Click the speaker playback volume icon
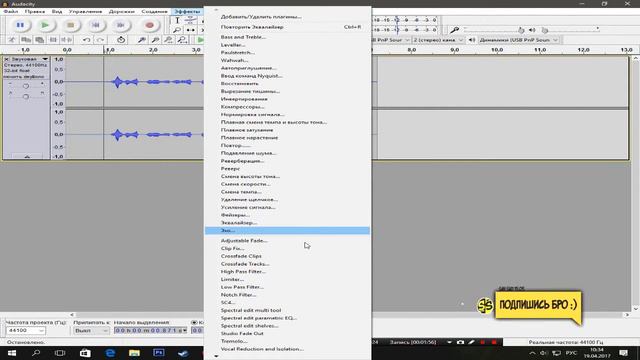Image resolution: width=640 pixels, height=360 pixels. tap(532, 30)
